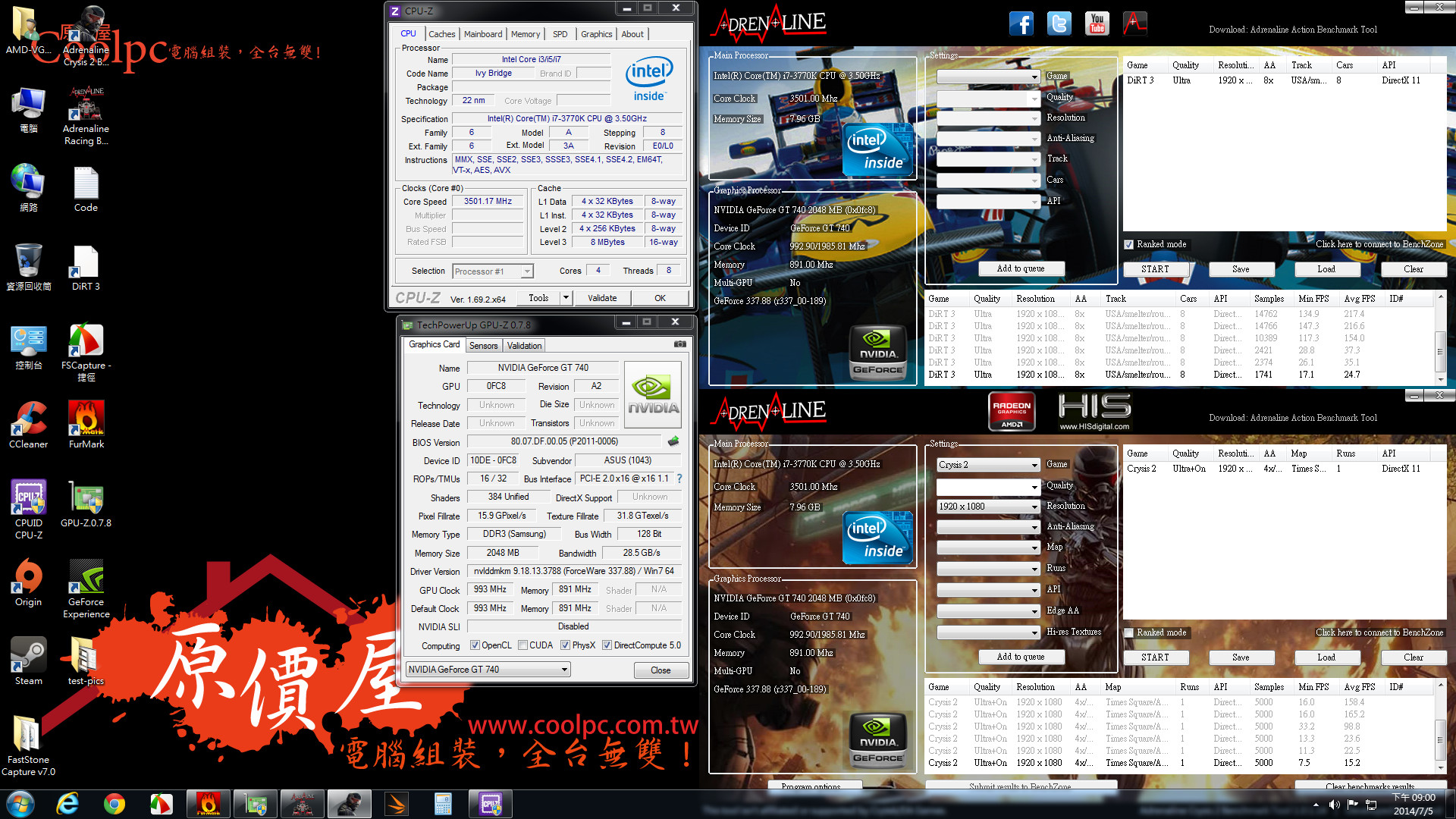Open the GPU-Z.0.7.8 desktop icon
The height and width of the screenshot is (819, 1456).
(86, 503)
